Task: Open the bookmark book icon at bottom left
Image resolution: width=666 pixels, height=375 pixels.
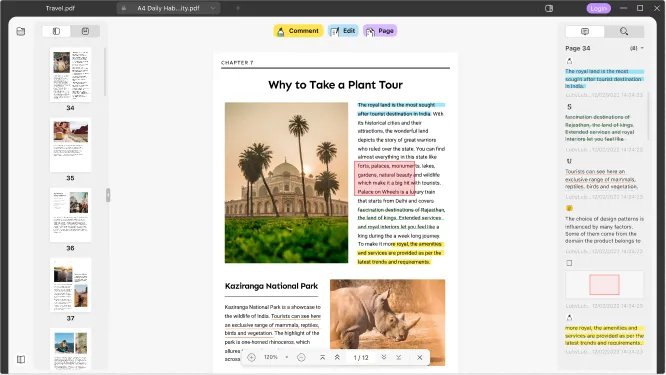Action: (x=21, y=359)
